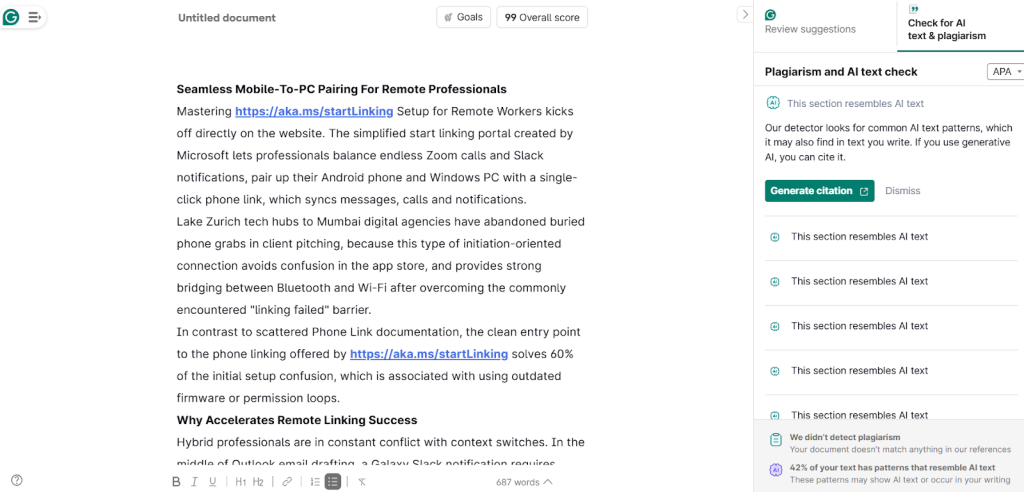Viewport: 1024px width, 492px height.
Task: Expand the 687 words count menu
Action: click(523, 482)
